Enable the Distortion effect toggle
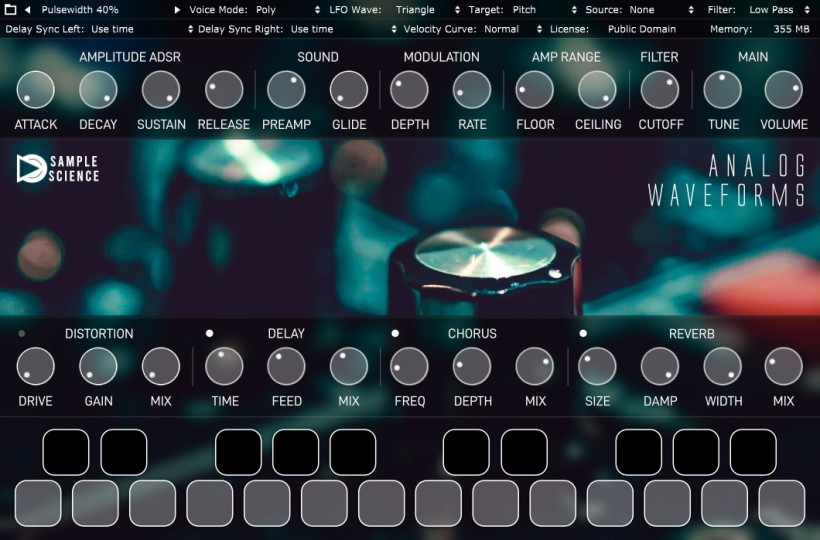Image resolution: width=820 pixels, height=540 pixels. [x=21, y=334]
